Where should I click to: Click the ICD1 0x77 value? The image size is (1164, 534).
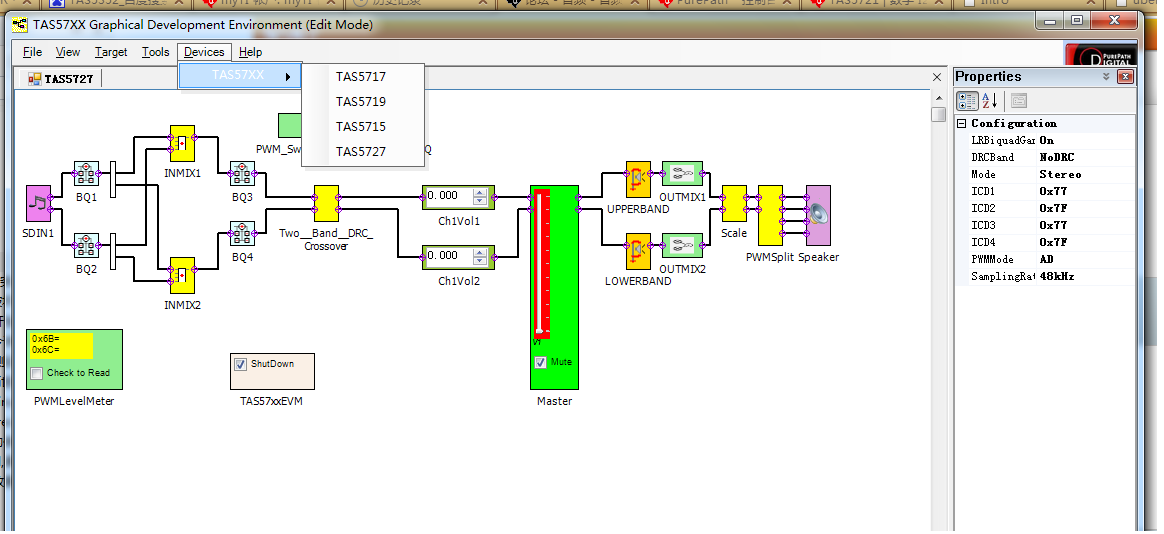[1053, 192]
